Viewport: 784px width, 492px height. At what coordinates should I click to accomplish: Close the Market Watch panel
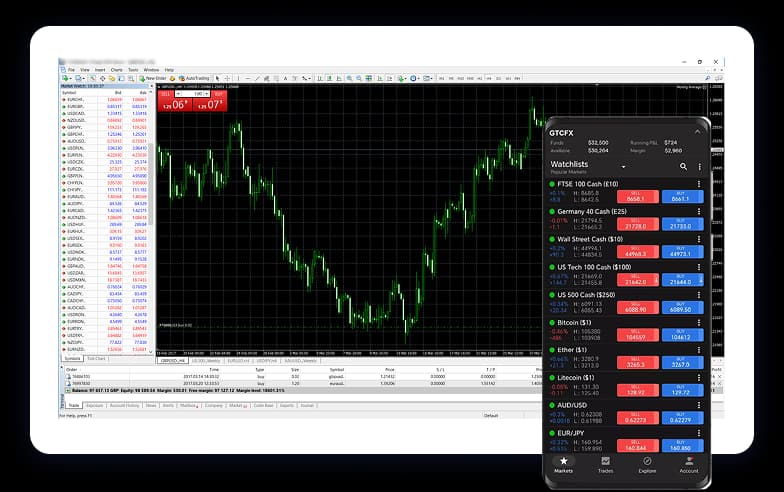(x=152, y=86)
